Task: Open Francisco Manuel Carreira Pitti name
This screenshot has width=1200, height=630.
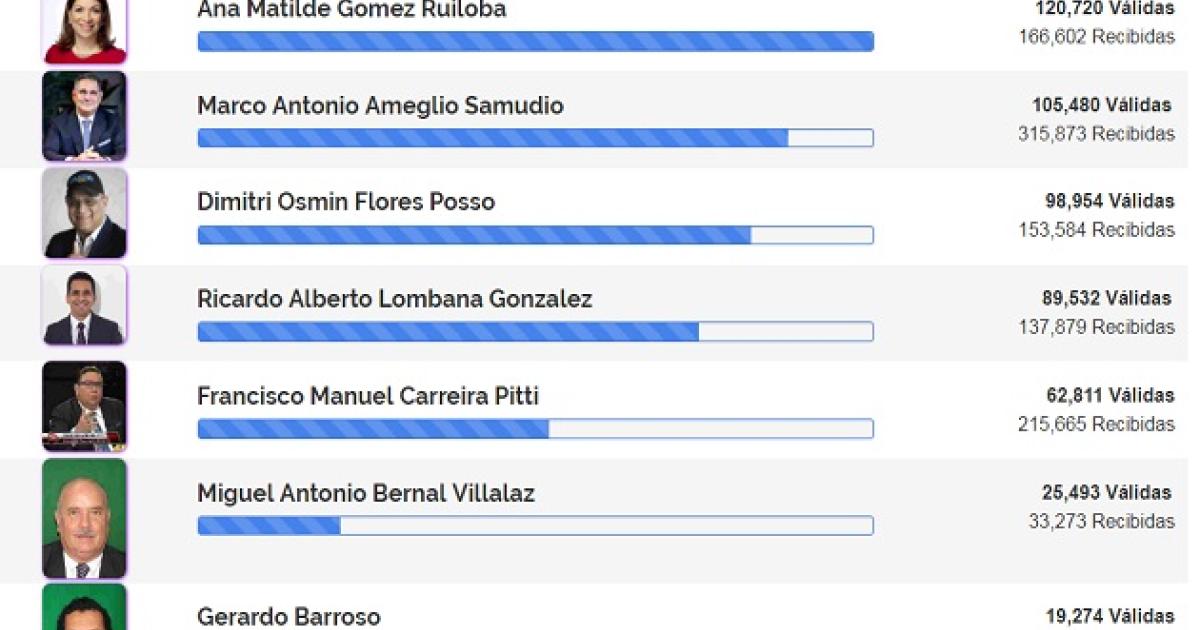Action: 368,396
